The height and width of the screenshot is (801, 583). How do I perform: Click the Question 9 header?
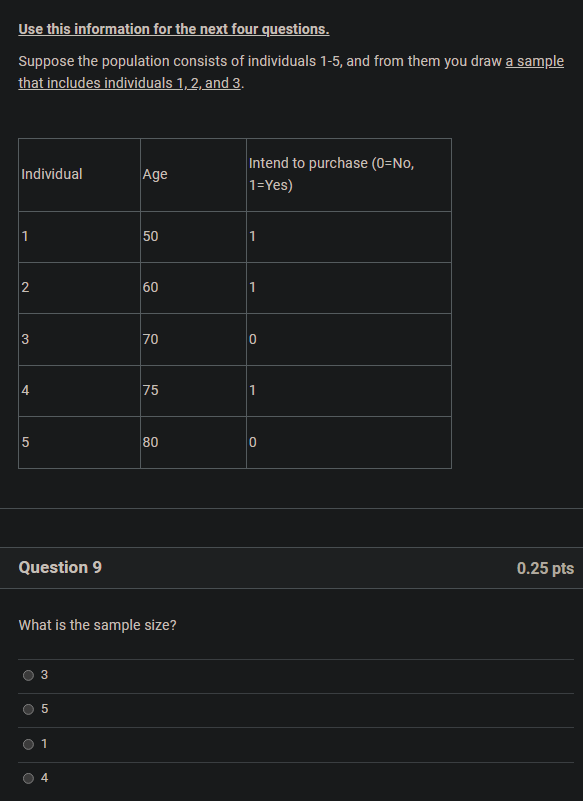60,567
